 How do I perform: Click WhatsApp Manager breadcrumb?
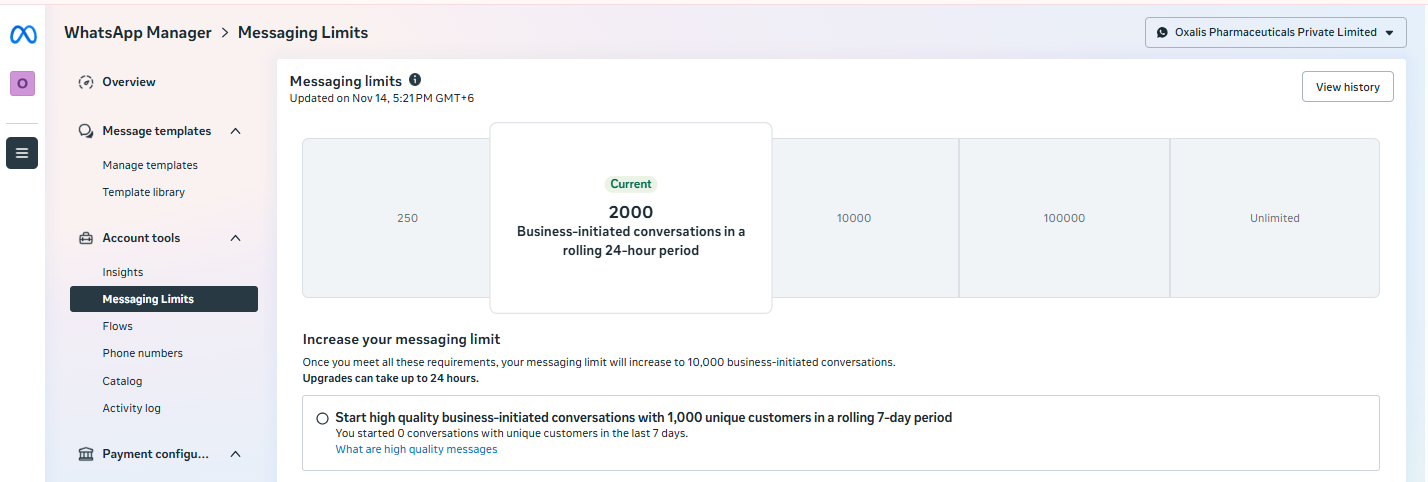click(x=138, y=33)
